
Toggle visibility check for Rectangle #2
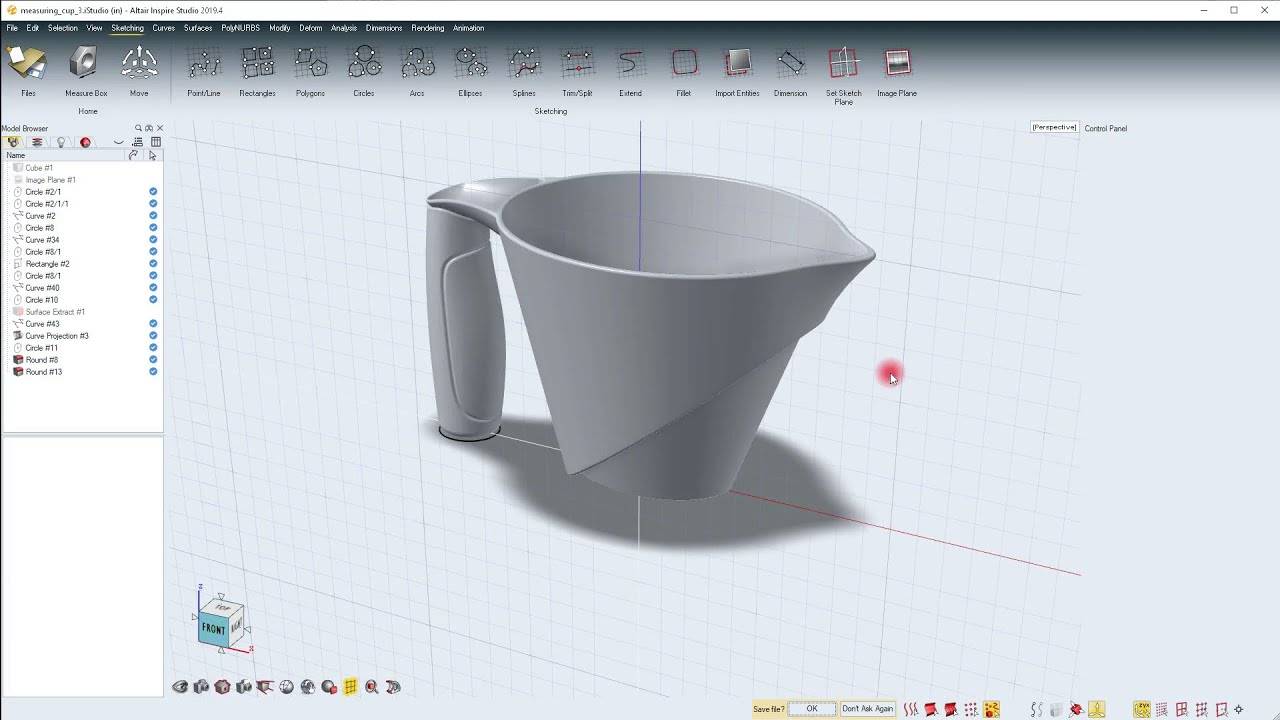click(x=153, y=264)
